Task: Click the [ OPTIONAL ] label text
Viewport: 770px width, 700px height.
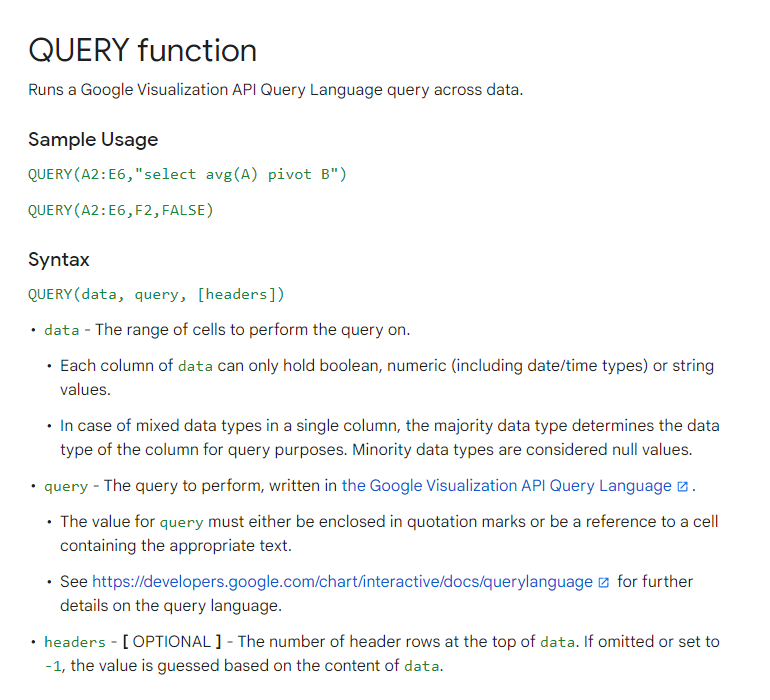Action: tap(171, 642)
